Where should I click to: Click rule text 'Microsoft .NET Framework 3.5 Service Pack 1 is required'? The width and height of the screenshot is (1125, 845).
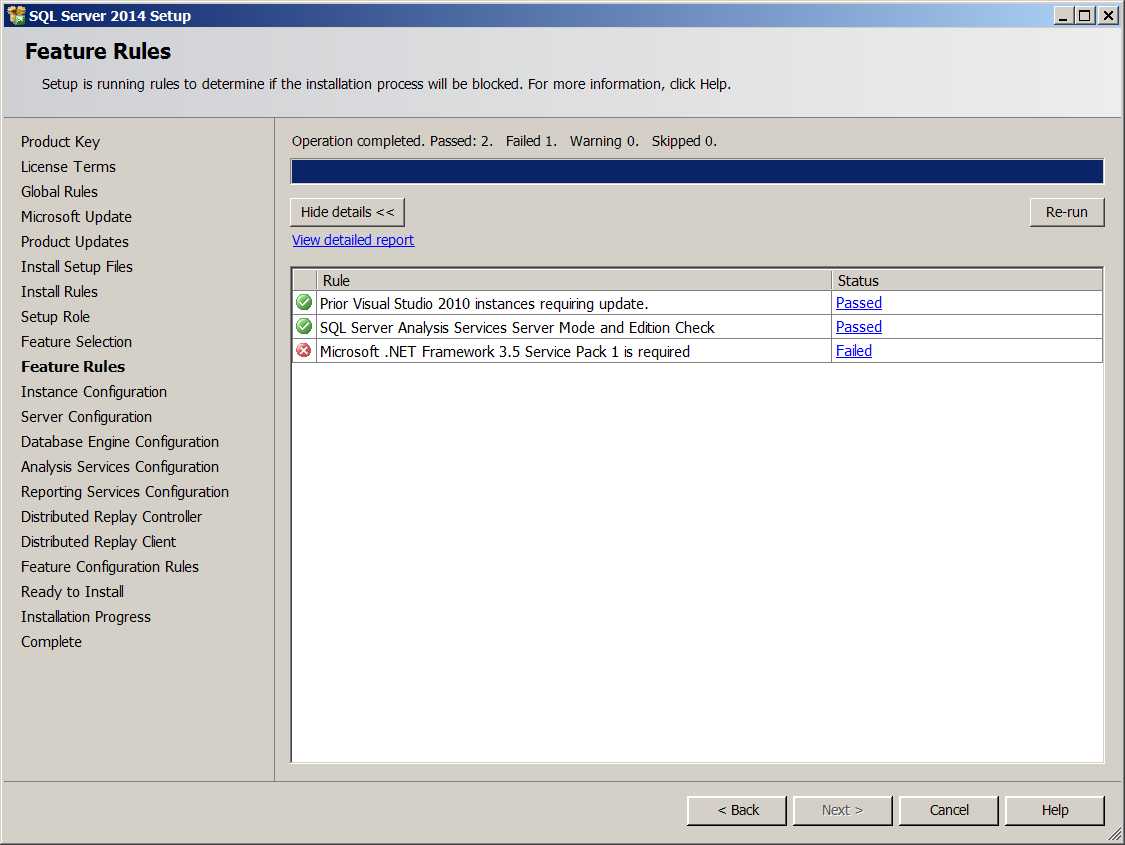coord(505,351)
